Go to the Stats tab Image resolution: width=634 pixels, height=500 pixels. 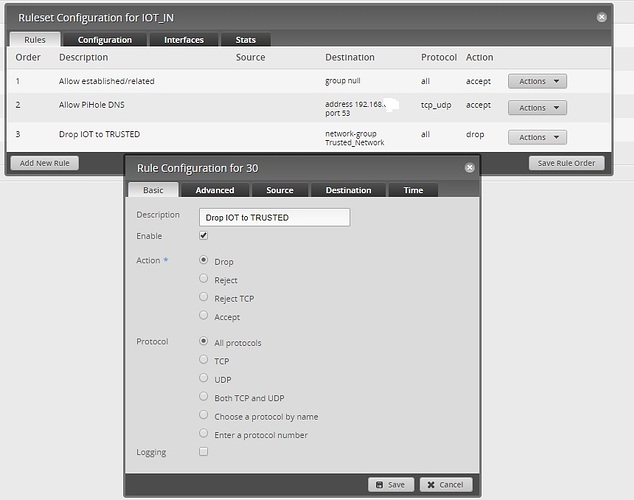coord(245,40)
